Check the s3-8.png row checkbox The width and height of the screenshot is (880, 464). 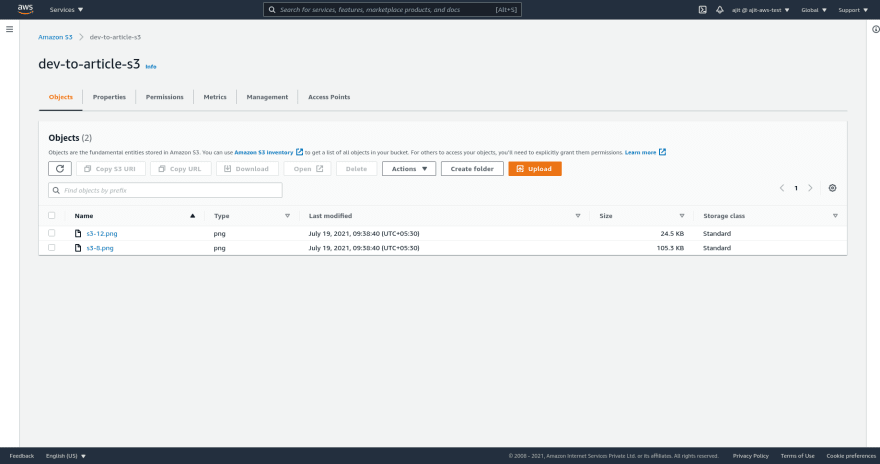pos(52,247)
